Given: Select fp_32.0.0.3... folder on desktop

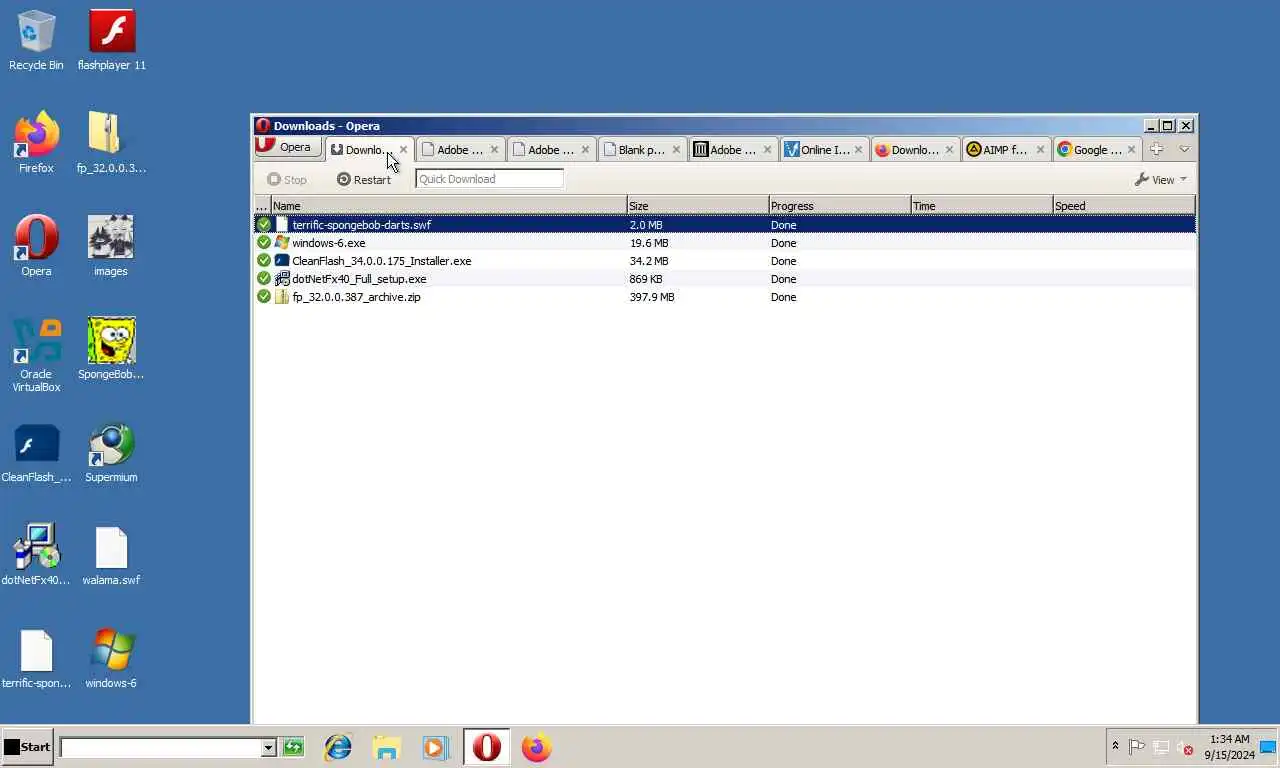Looking at the screenshot, I should (111, 143).
